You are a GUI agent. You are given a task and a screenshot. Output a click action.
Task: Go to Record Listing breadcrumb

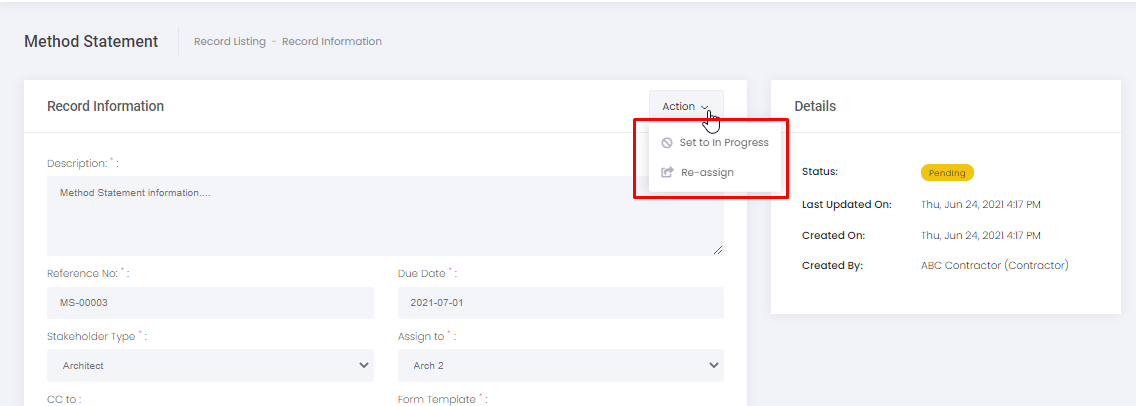(229, 42)
